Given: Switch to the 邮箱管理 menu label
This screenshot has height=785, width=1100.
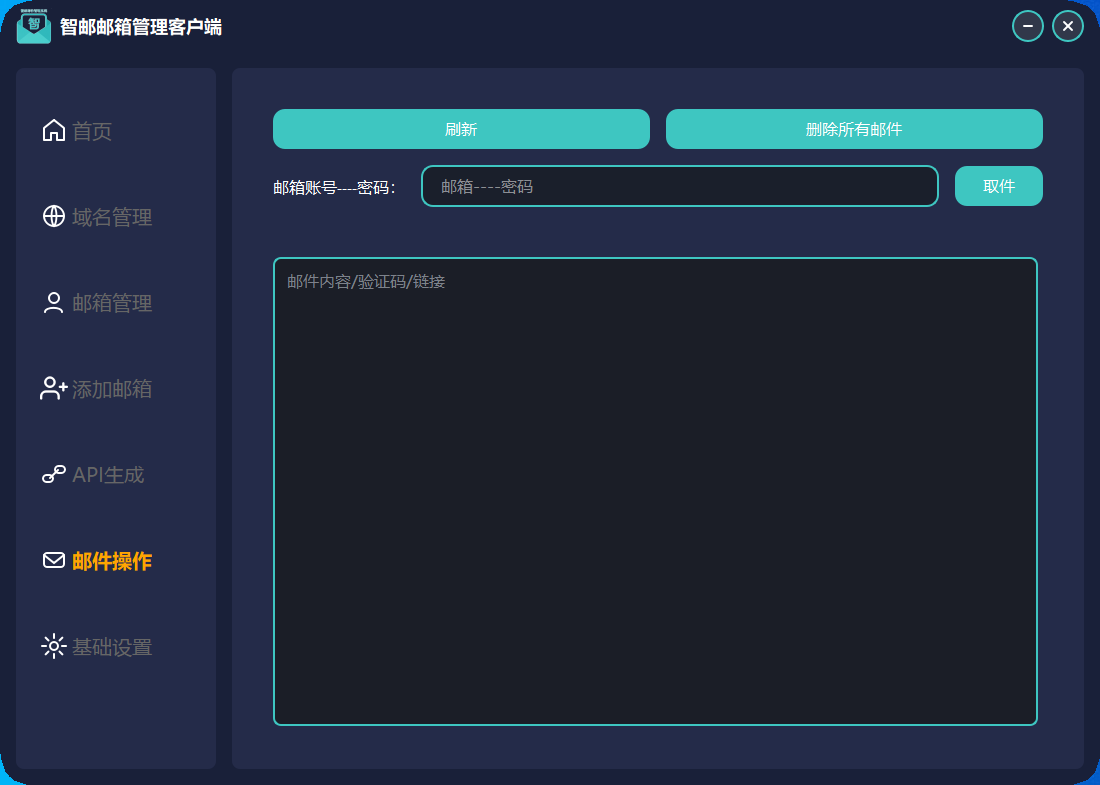Looking at the screenshot, I should (112, 303).
